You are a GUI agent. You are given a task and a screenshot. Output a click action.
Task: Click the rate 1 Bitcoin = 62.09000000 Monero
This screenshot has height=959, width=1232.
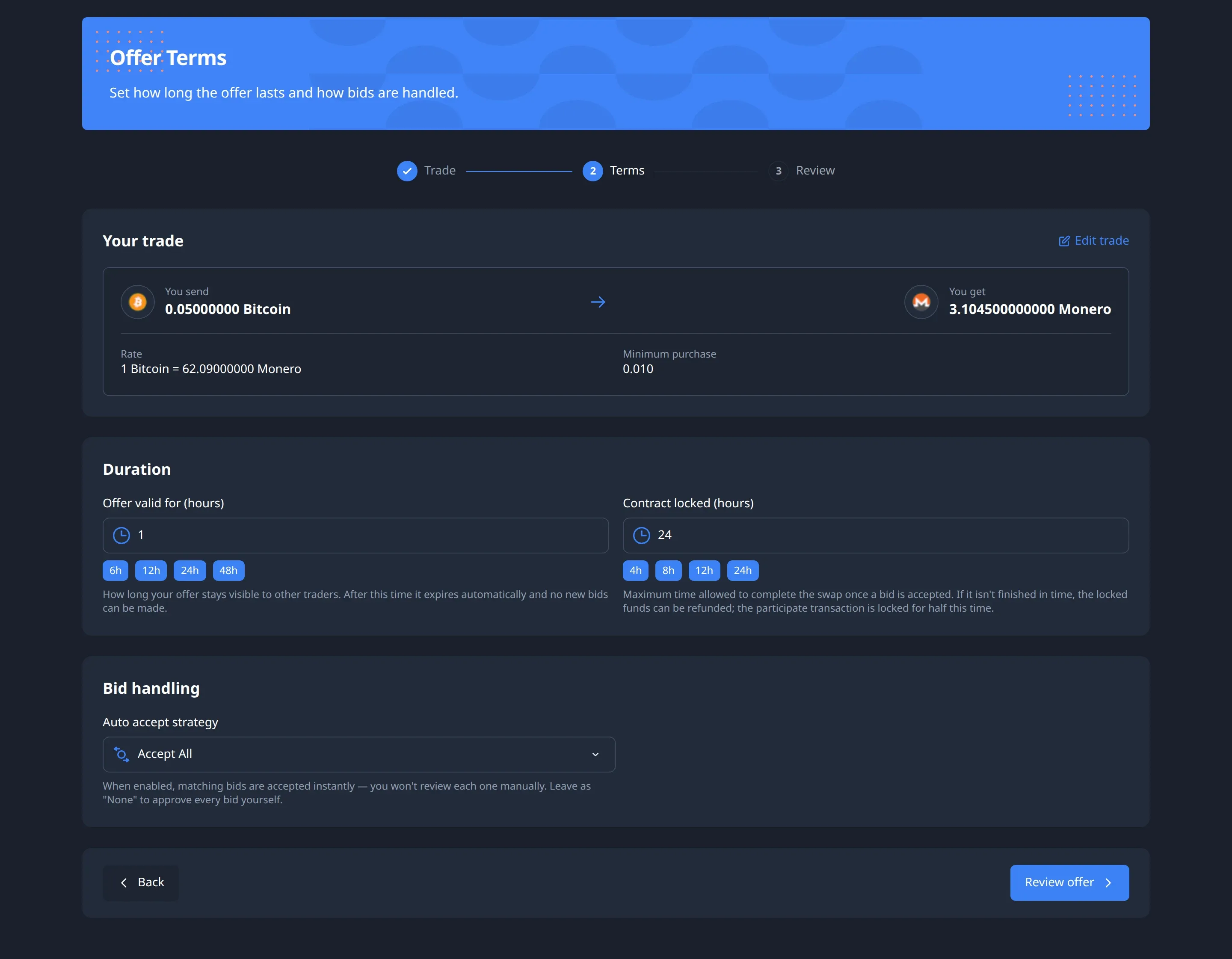pos(211,369)
